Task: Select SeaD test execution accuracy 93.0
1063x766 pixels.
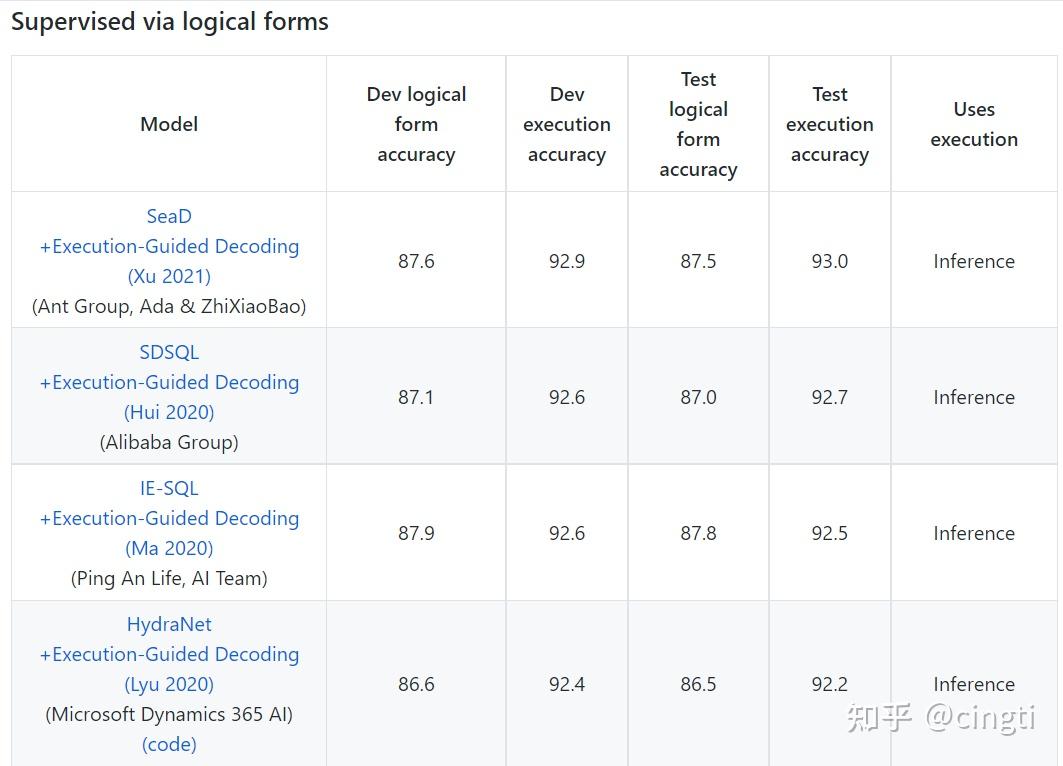Action: point(830,261)
